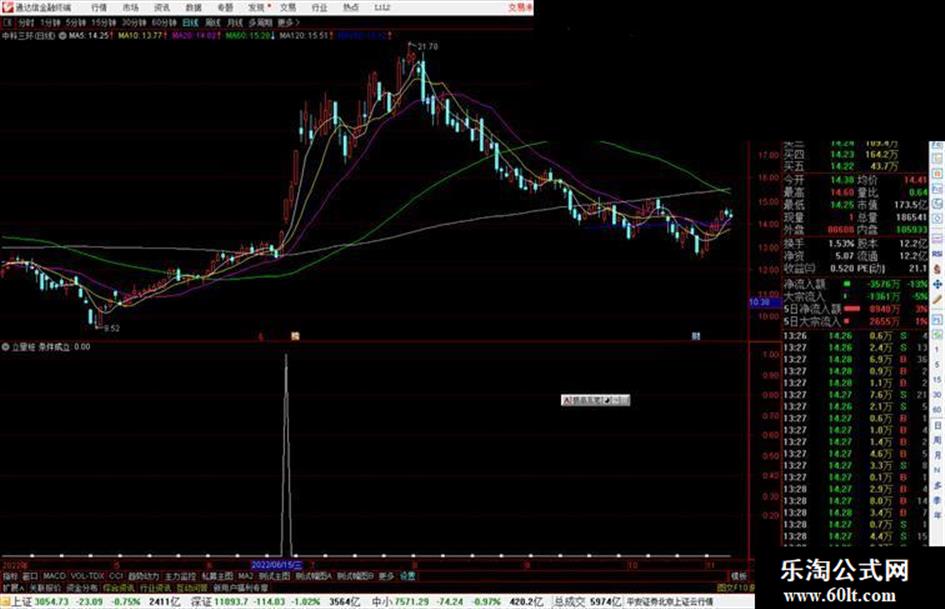This screenshot has width=945, height=609.
Task: Select the VOL-TDX indicator
Action: coord(88,576)
